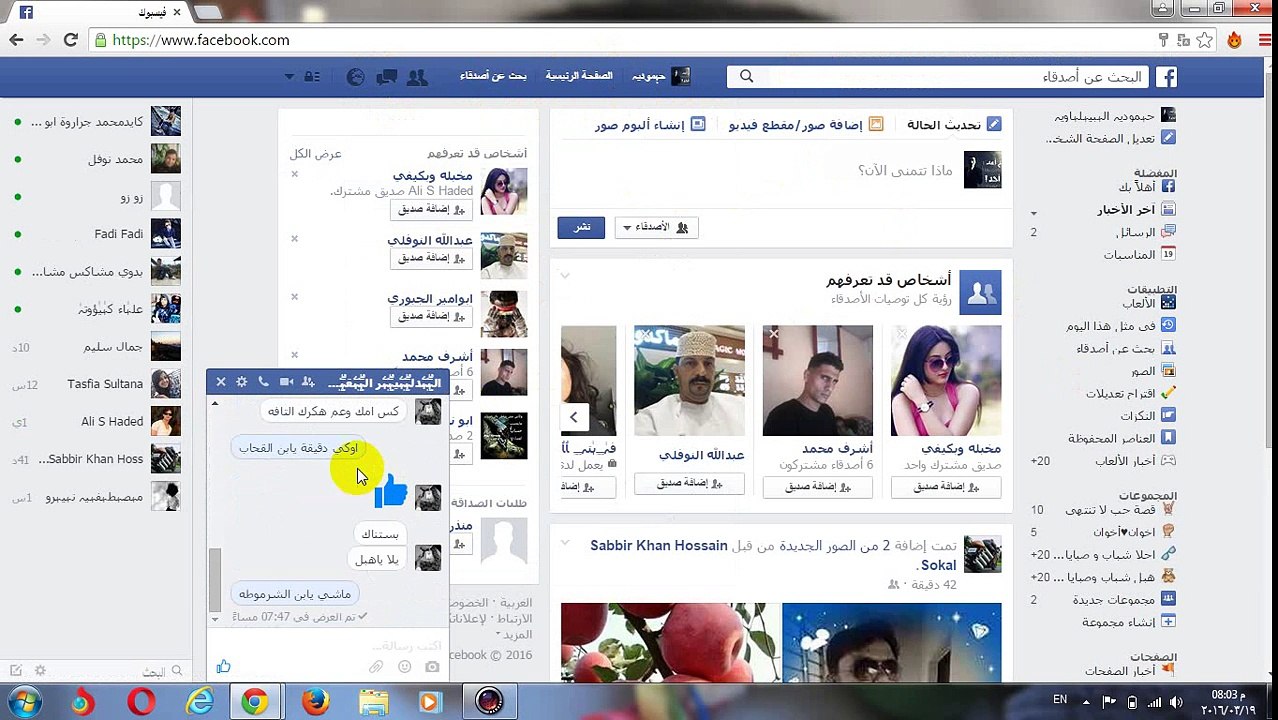The image size is (1278, 720).
Task: Open العناصر المحفوظة saved items
Action: [1122, 438]
